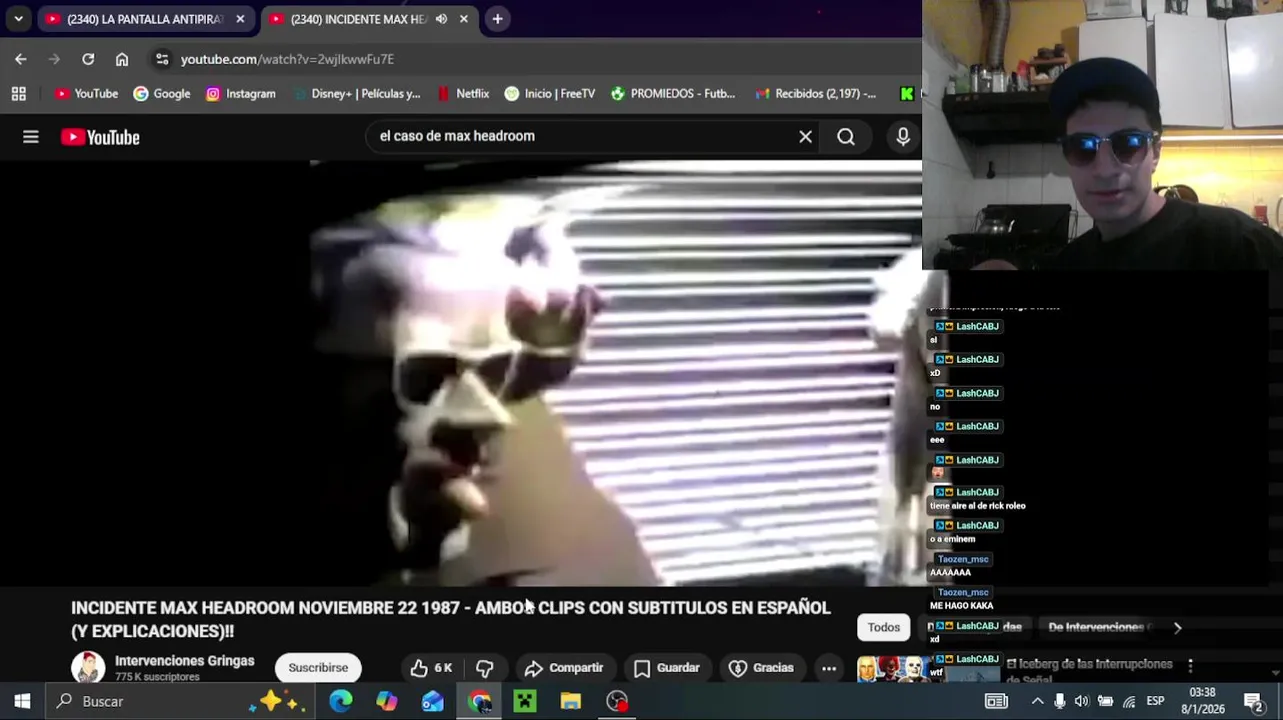Reload the page with the refresh icon
Viewport: 1283px width, 720px height.
pos(88,59)
